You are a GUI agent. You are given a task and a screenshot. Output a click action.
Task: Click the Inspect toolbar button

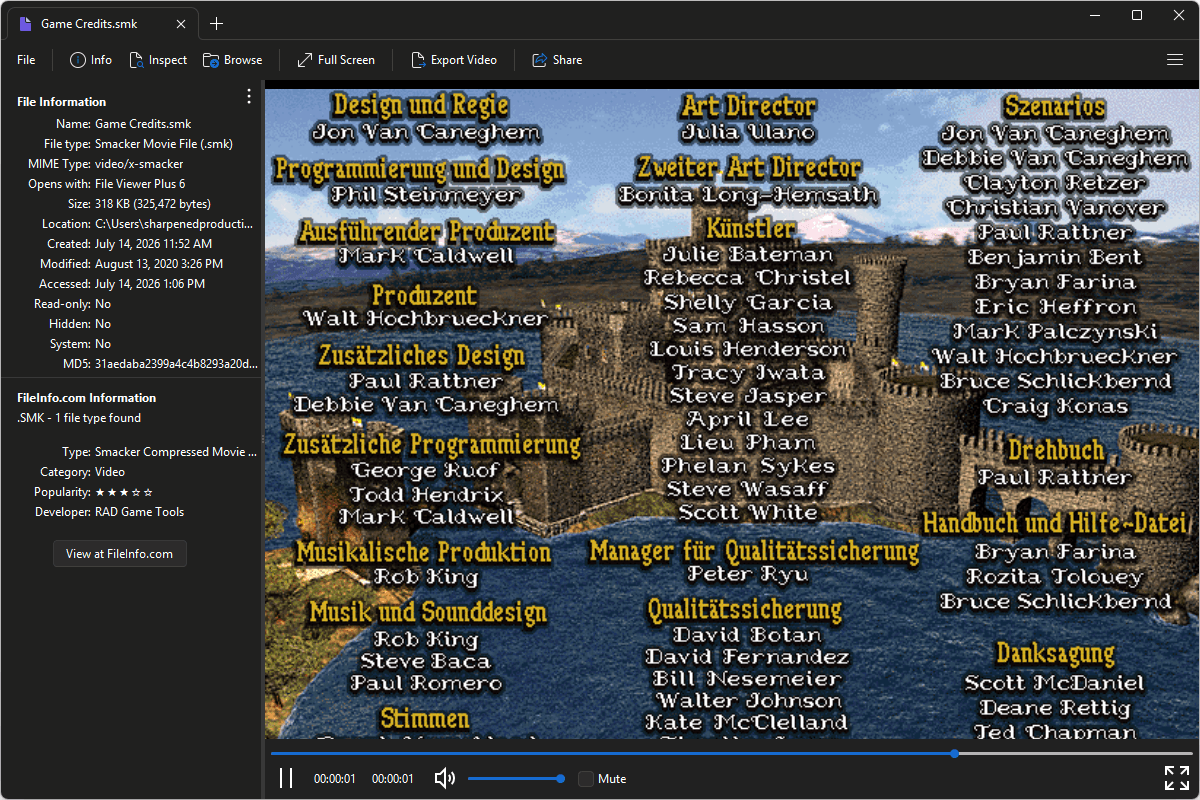point(158,60)
